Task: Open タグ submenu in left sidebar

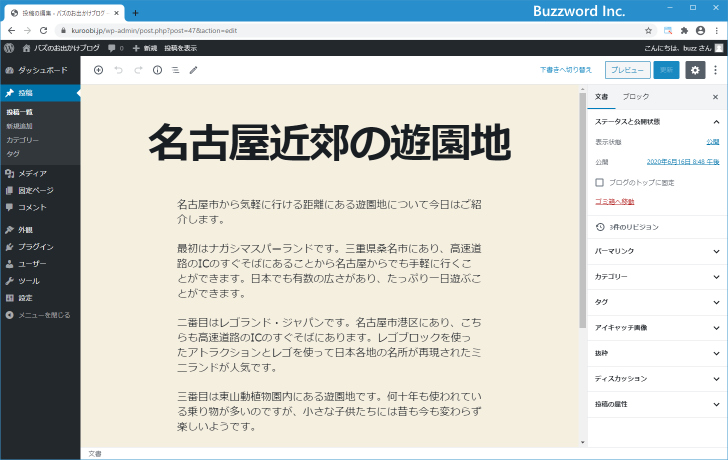Action: tap(13, 154)
